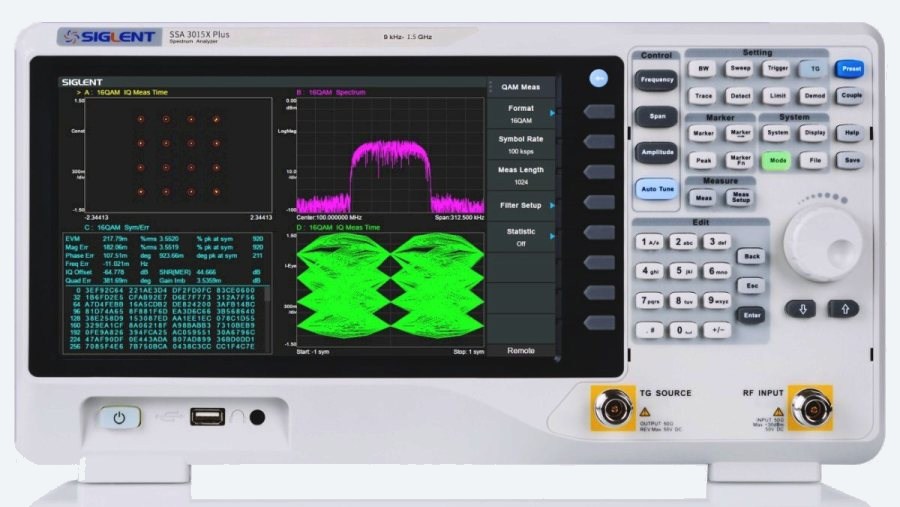Click the physical softkey beside Statistic
900x507 pixels.
tap(599, 232)
